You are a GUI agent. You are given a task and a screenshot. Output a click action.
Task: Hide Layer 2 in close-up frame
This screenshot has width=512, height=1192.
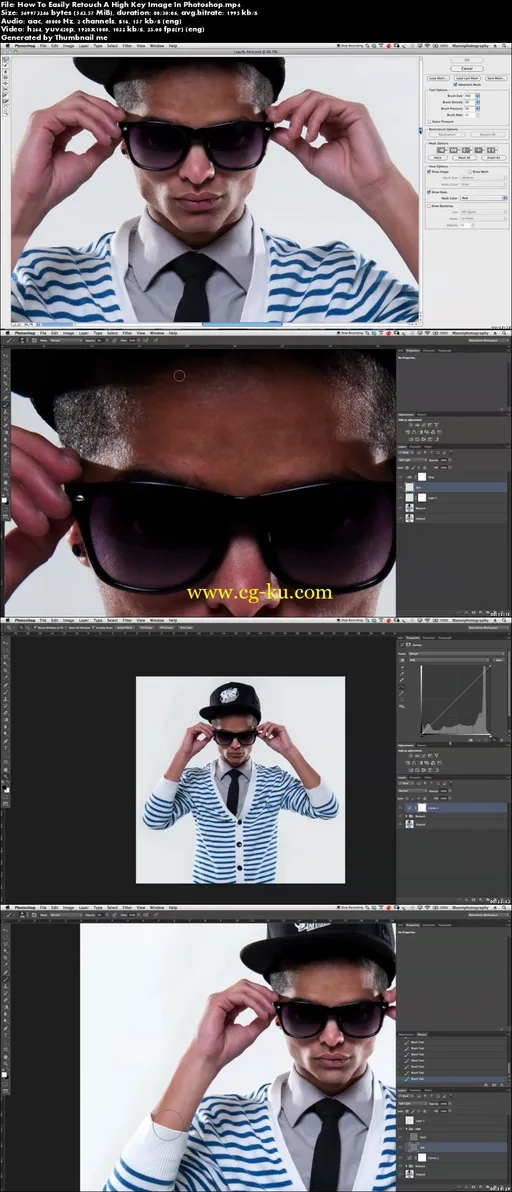[400, 498]
